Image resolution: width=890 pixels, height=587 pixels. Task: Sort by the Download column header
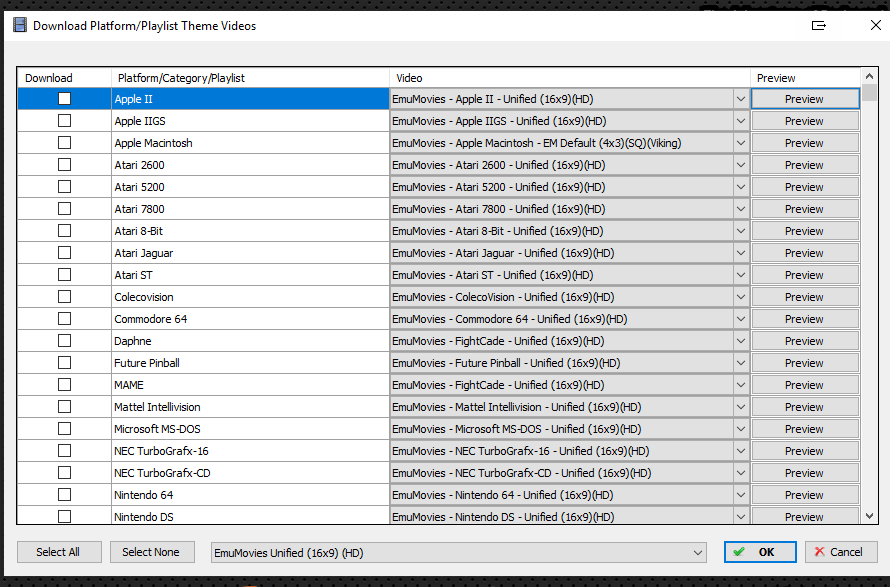(64, 78)
